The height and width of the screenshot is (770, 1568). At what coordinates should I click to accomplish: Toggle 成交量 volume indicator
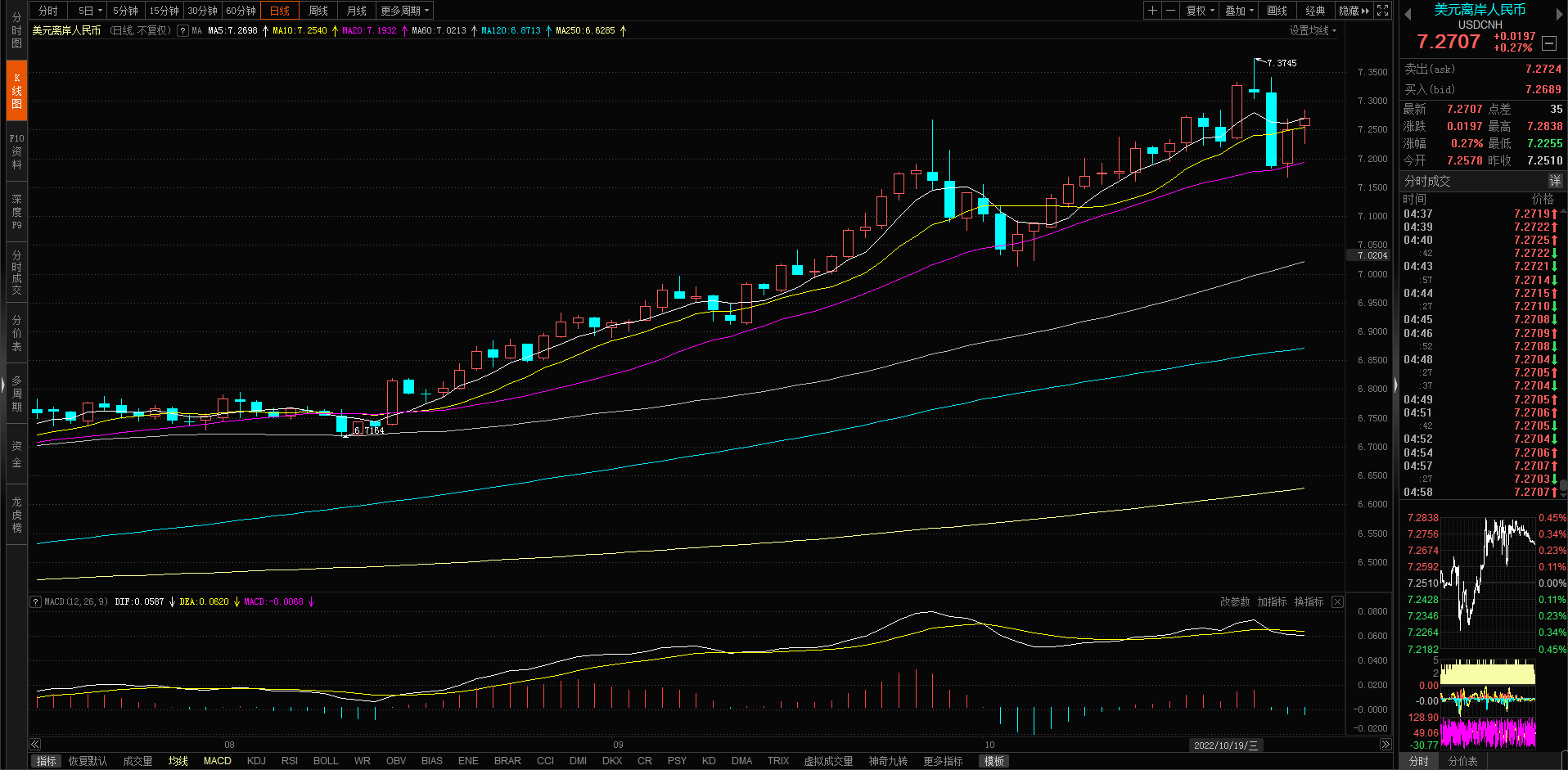(x=137, y=761)
